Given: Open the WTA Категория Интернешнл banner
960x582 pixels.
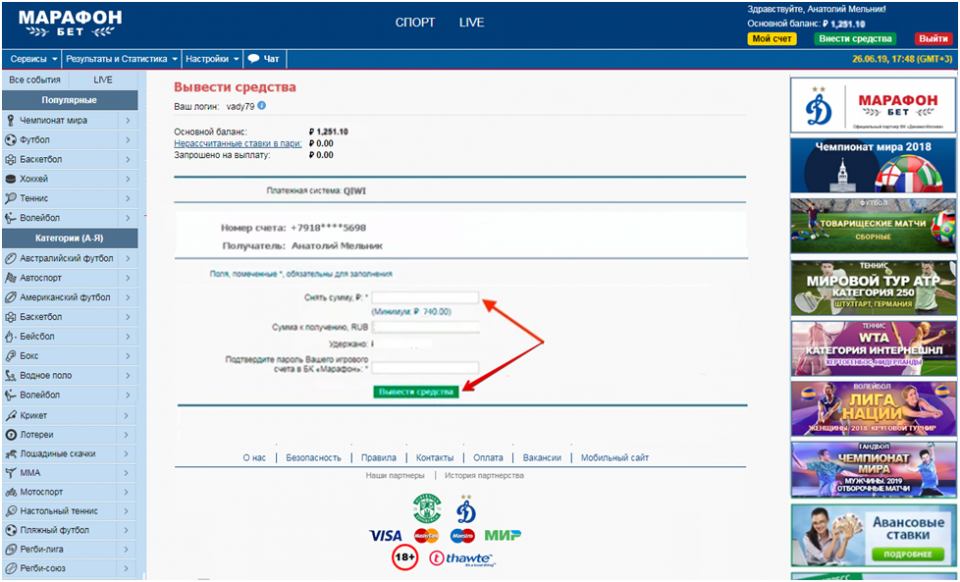Looking at the screenshot, I should (x=872, y=348).
